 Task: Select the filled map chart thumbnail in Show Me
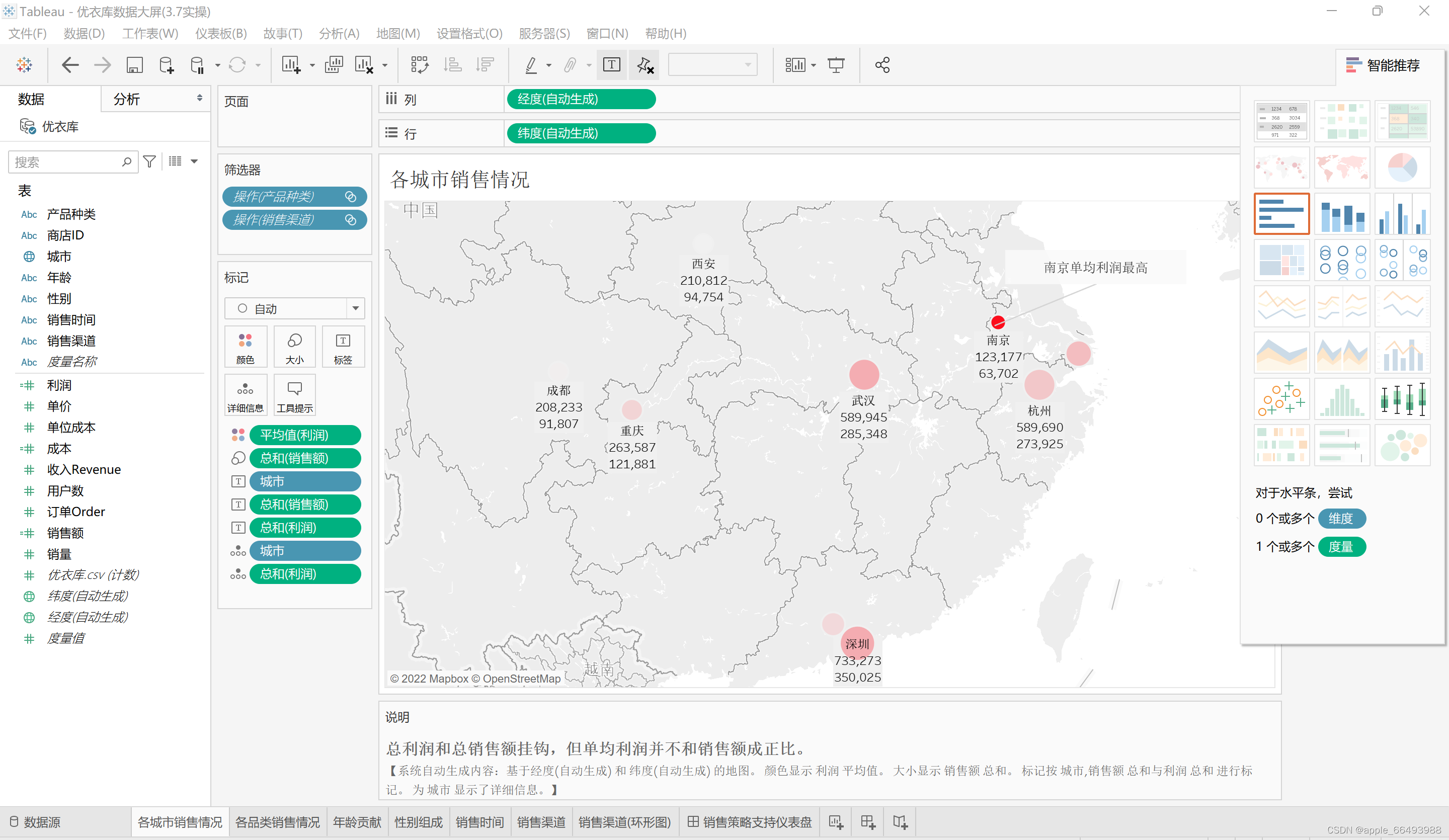pos(1342,167)
